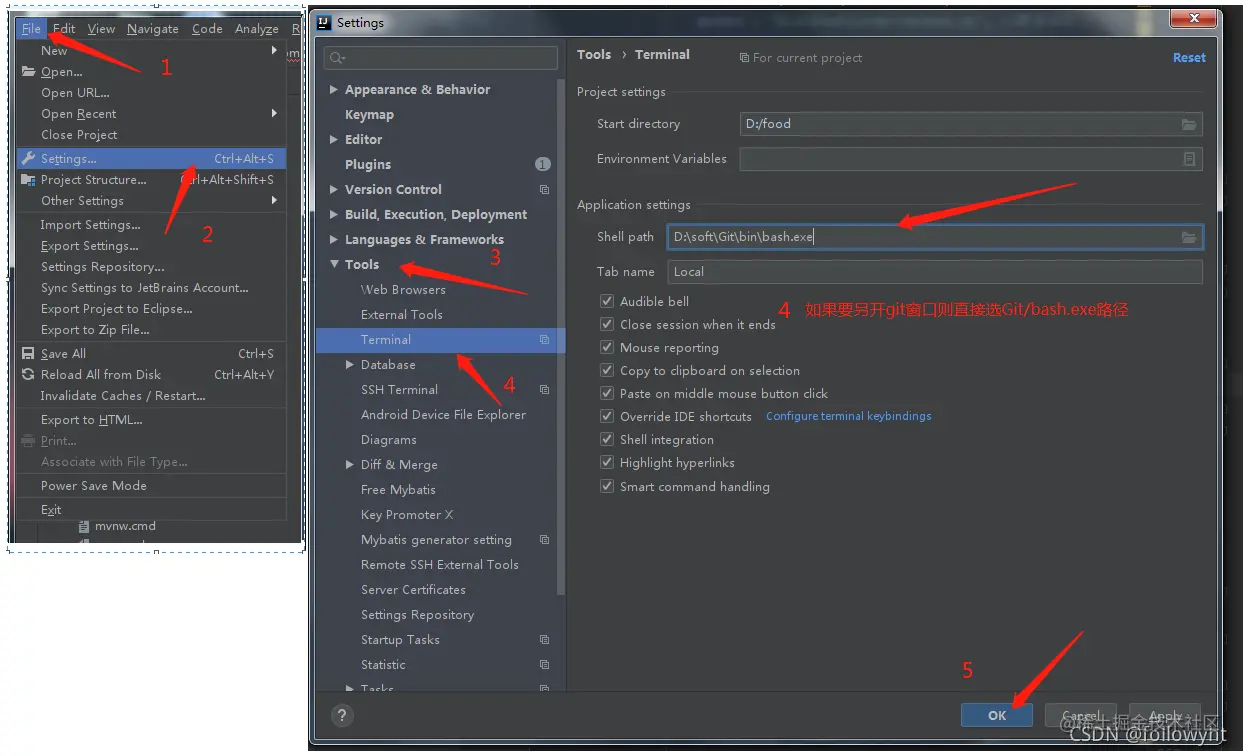Toggle Smart command handling checkbox

pos(606,486)
